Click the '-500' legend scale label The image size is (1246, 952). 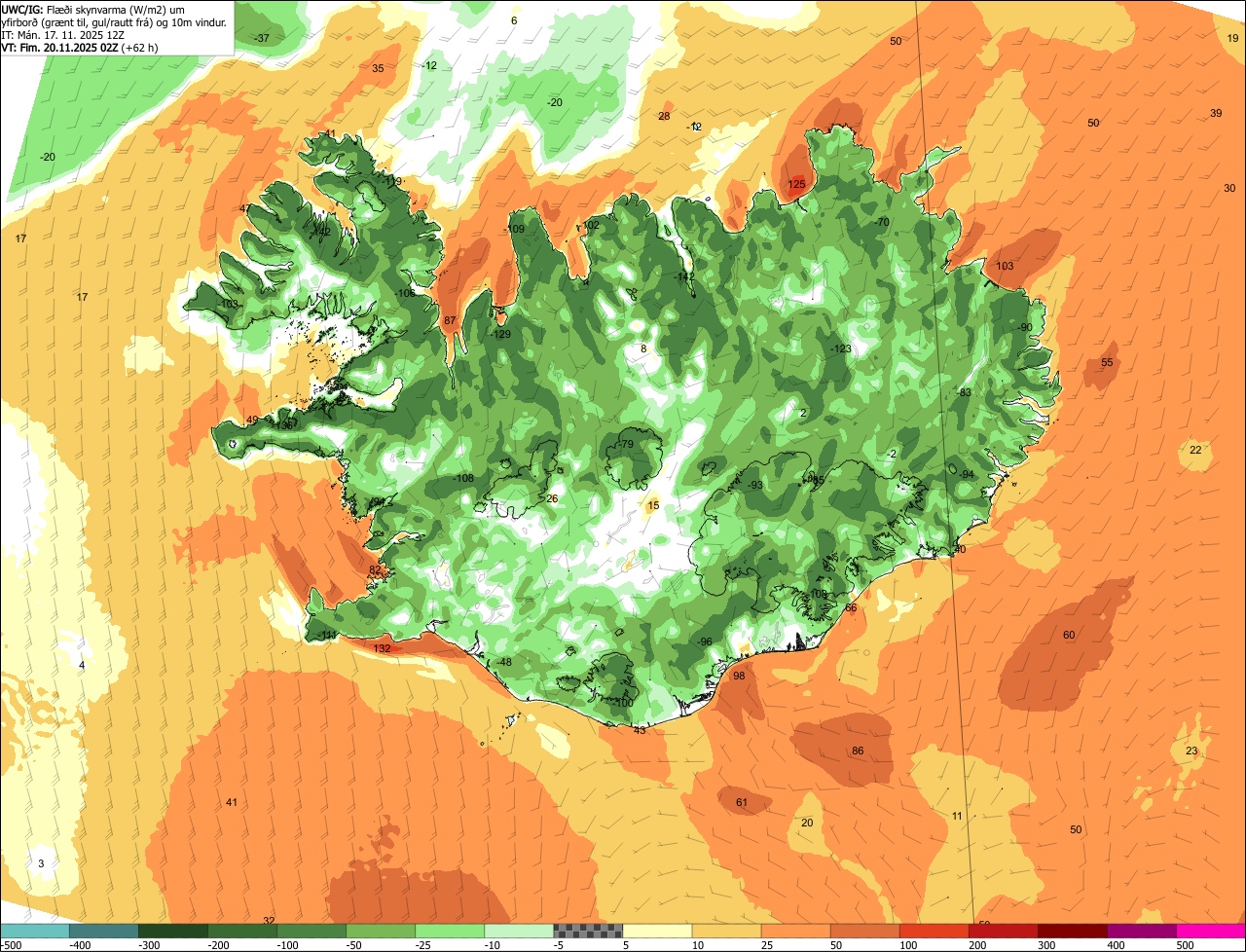tap(11, 945)
